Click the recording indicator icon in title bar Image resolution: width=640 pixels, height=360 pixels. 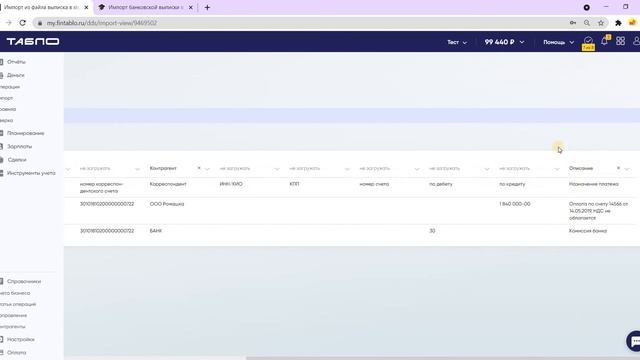[x=587, y=7]
